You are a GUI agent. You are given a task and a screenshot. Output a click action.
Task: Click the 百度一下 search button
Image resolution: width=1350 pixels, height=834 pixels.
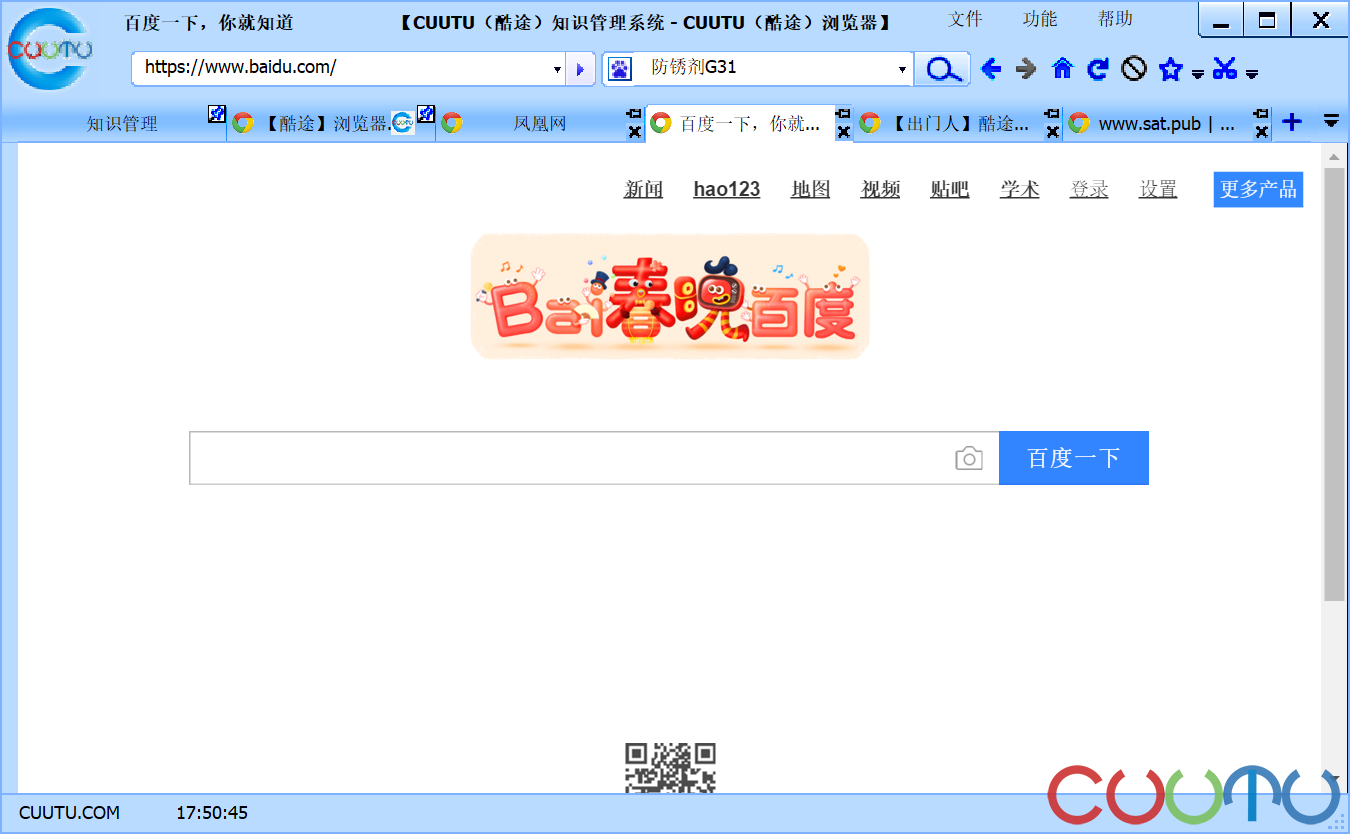[x=1074, y=458]
